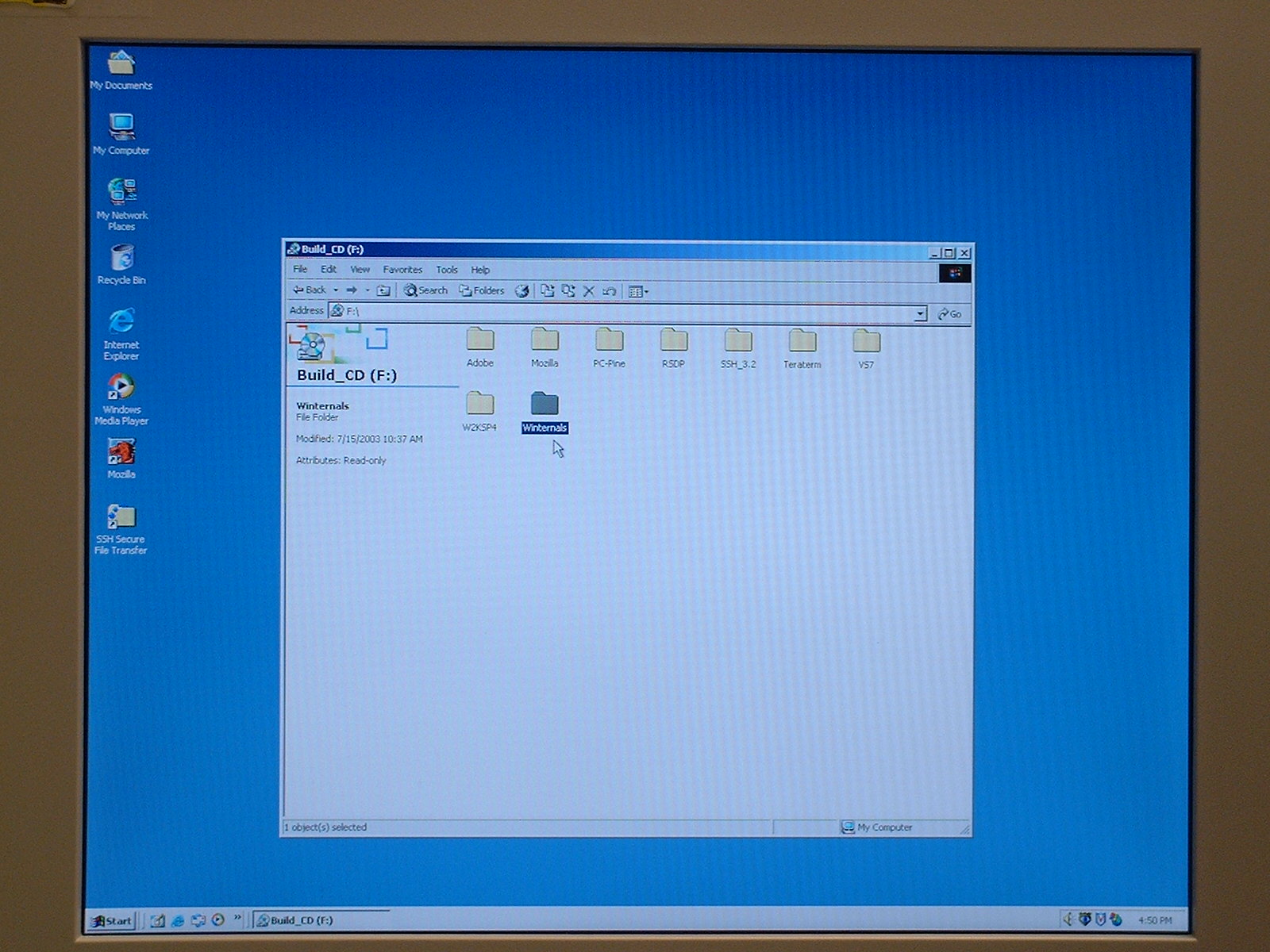Click the F:\ address input field
Image resolution: width=1270 pixels, height=952 pixels.
click(619, 312)
